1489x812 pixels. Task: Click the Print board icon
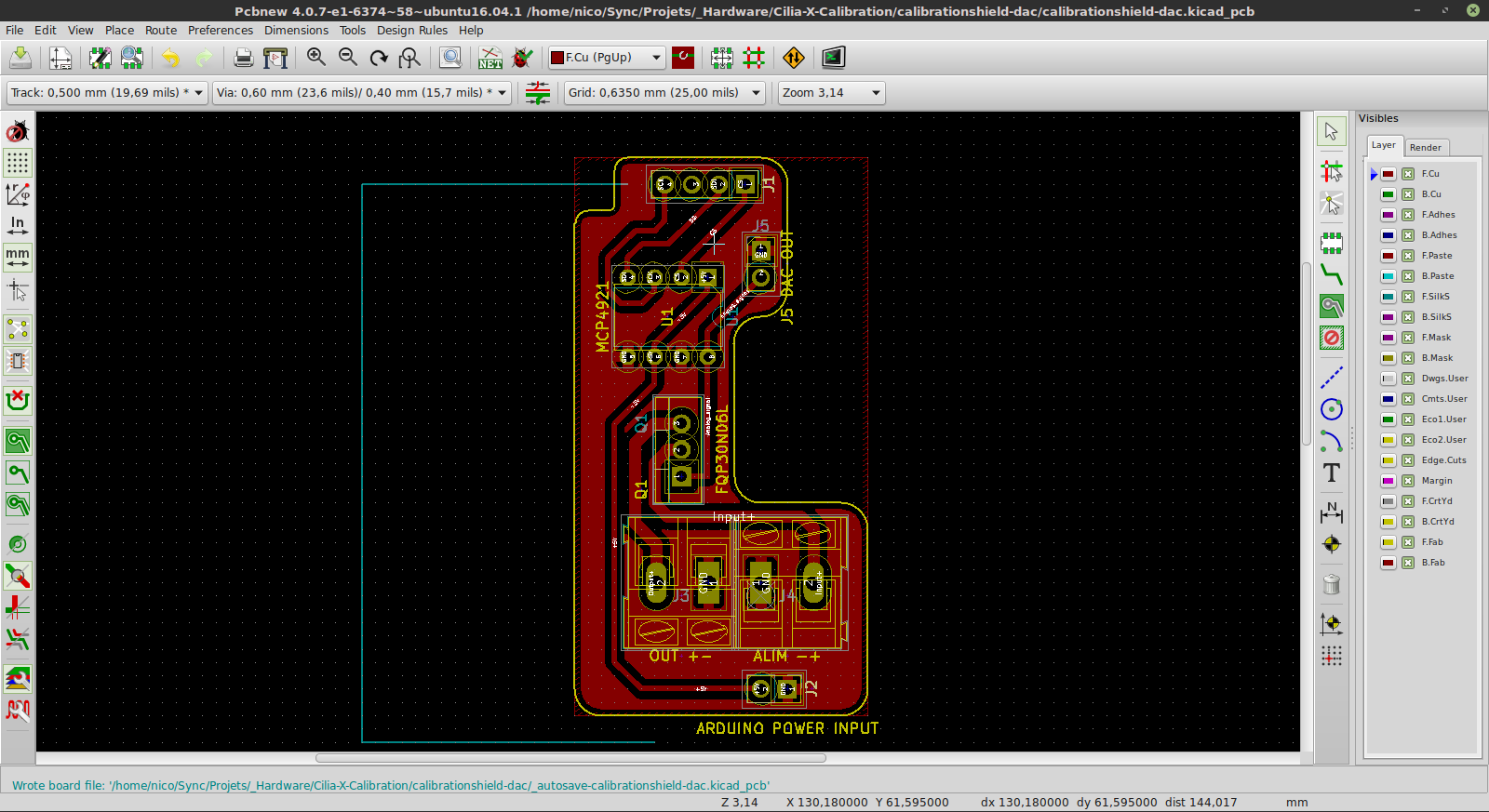coord(243,58)
